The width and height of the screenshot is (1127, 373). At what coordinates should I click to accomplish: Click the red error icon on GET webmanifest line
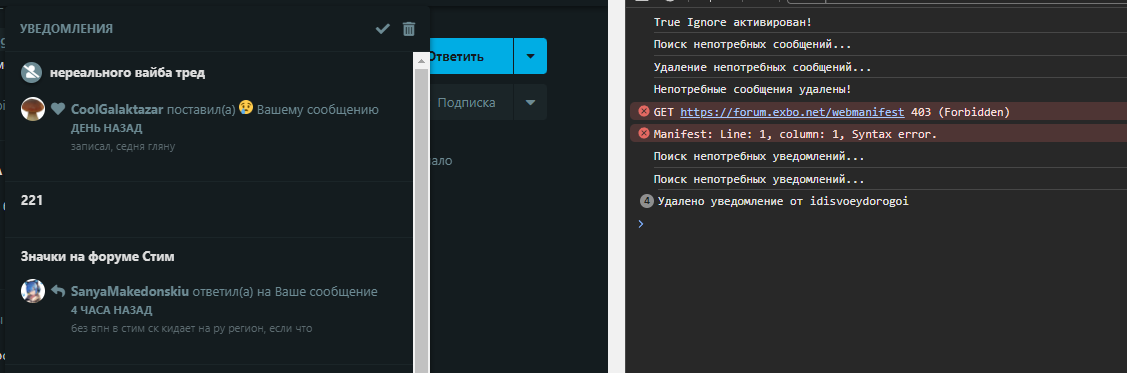click(644, 111)
